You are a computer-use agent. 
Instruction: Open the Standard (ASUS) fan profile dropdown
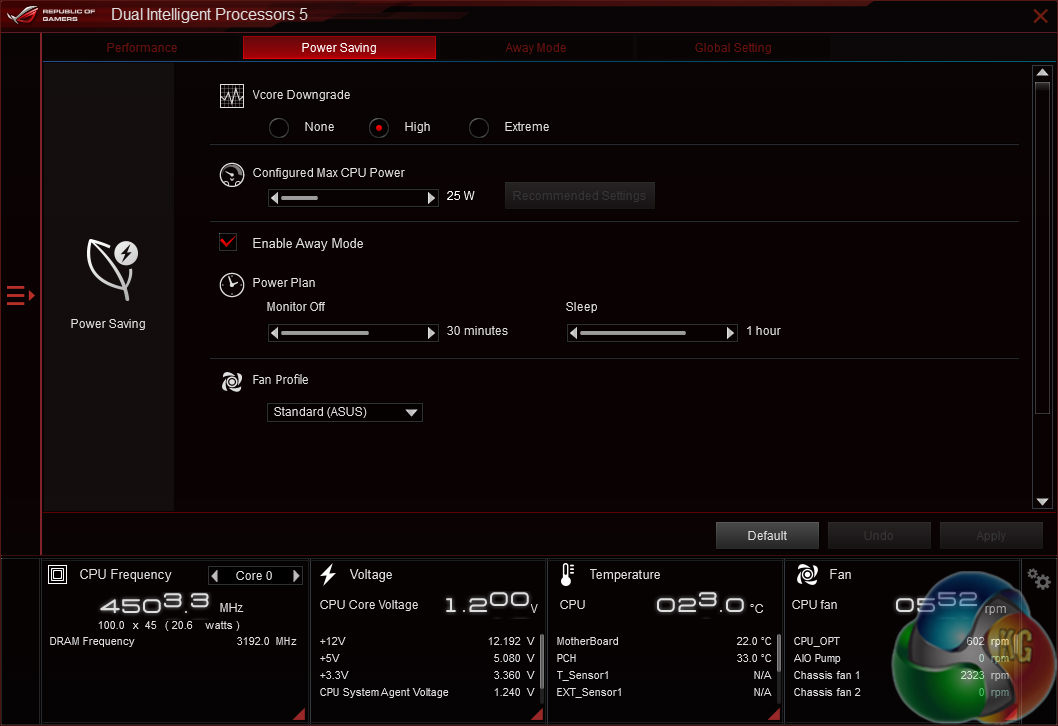tap(345, 412)
